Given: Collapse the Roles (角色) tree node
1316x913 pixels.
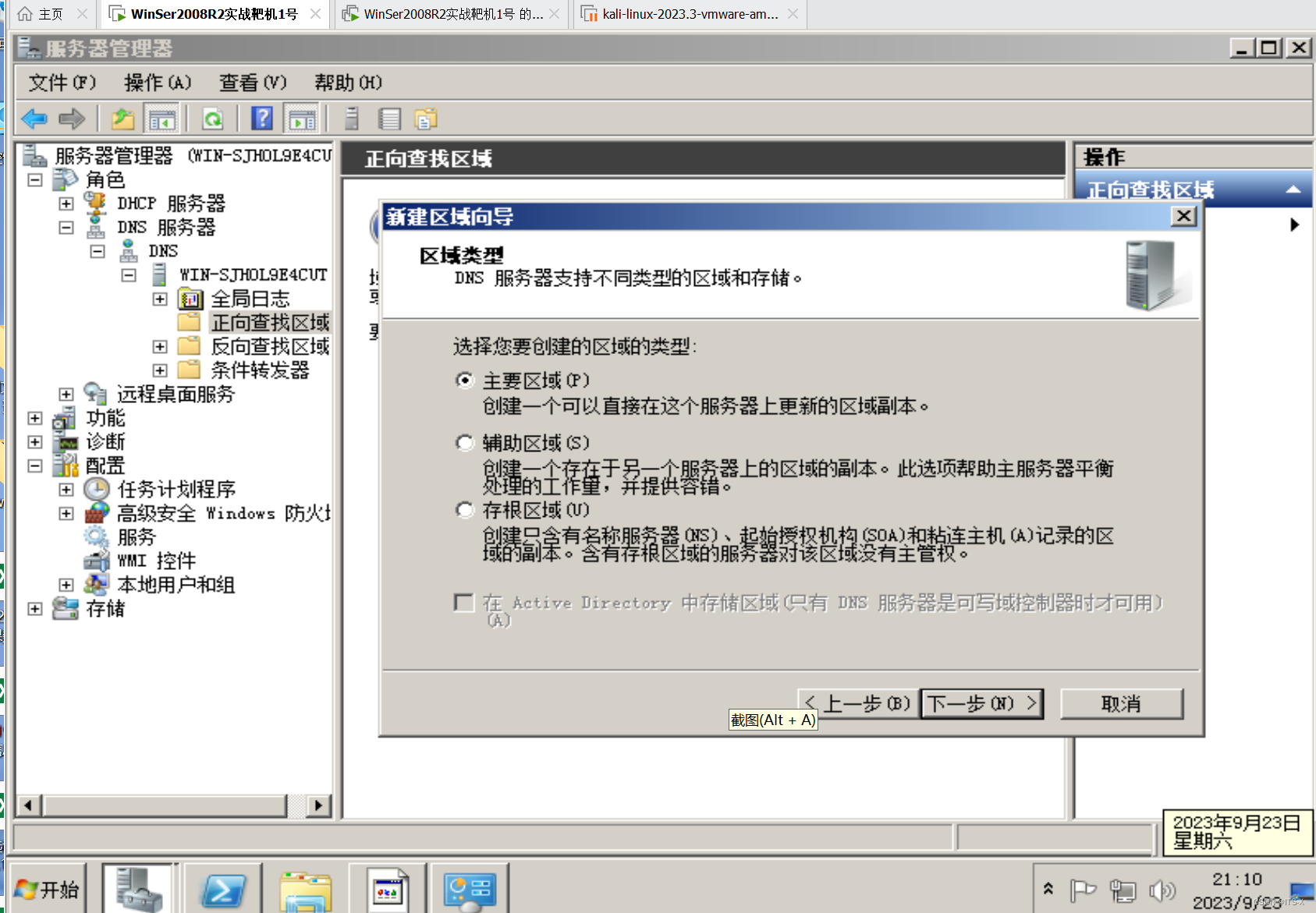Looking at the screenshot, I should coord(35,180).
